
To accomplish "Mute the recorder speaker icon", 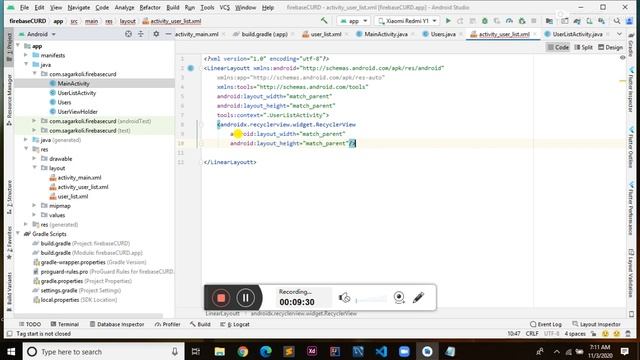I will point(344,298).
